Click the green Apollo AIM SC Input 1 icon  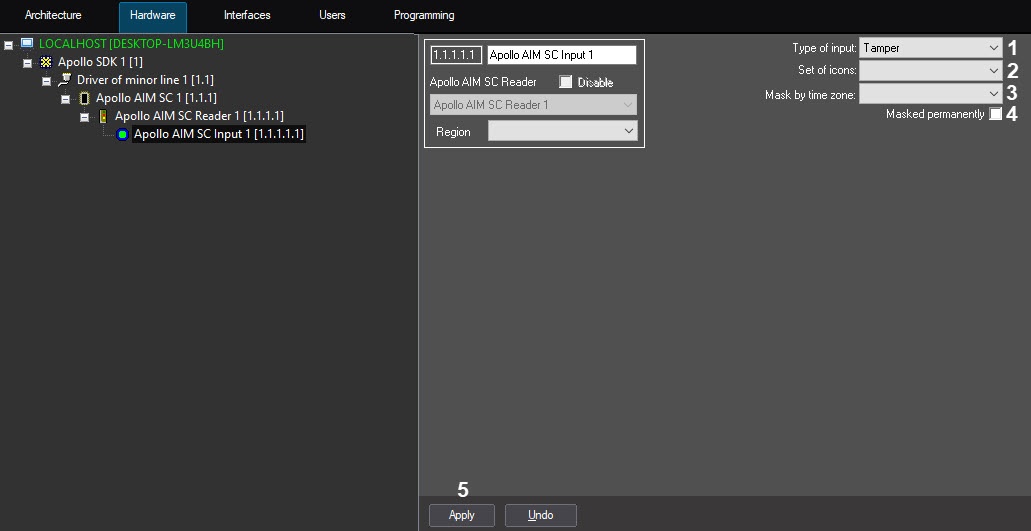[122, 135]
